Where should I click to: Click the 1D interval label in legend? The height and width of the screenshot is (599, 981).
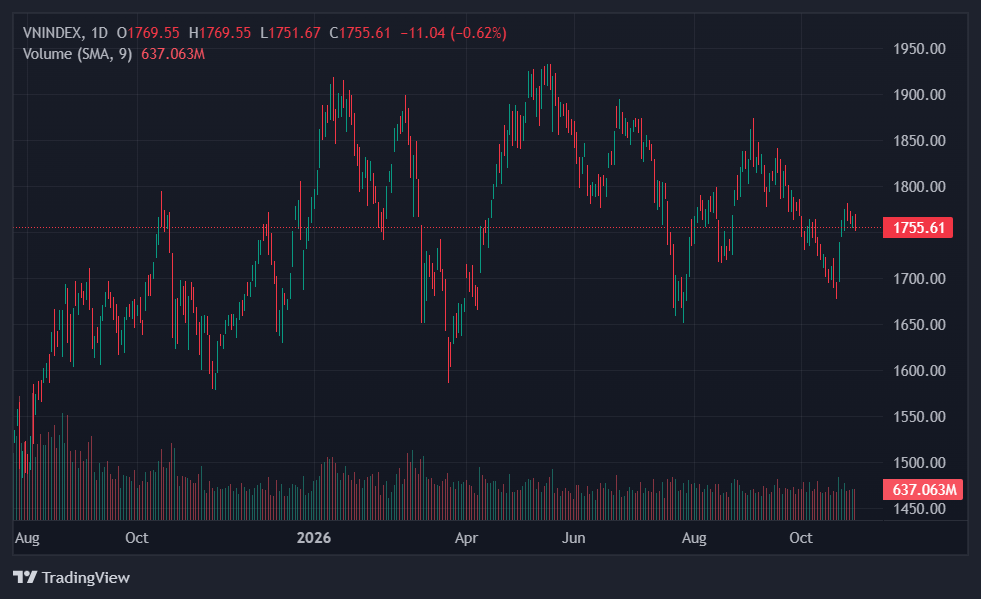pyautogui.click(x=99, y=33)
